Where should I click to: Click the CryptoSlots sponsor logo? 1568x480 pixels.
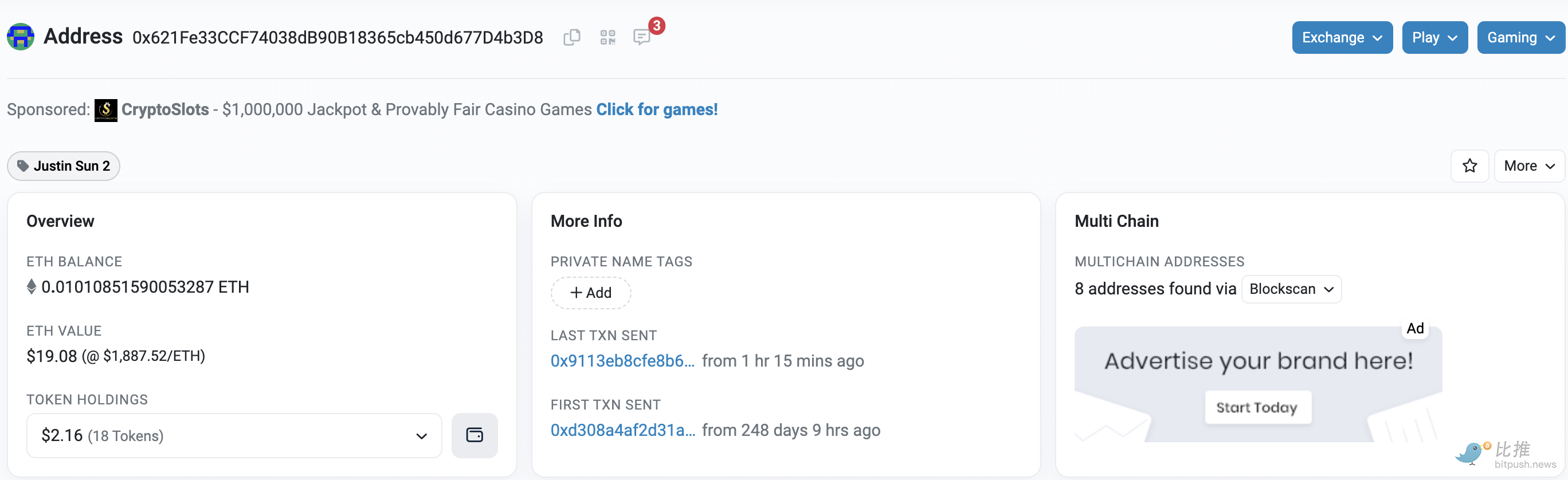click(106, 110)
